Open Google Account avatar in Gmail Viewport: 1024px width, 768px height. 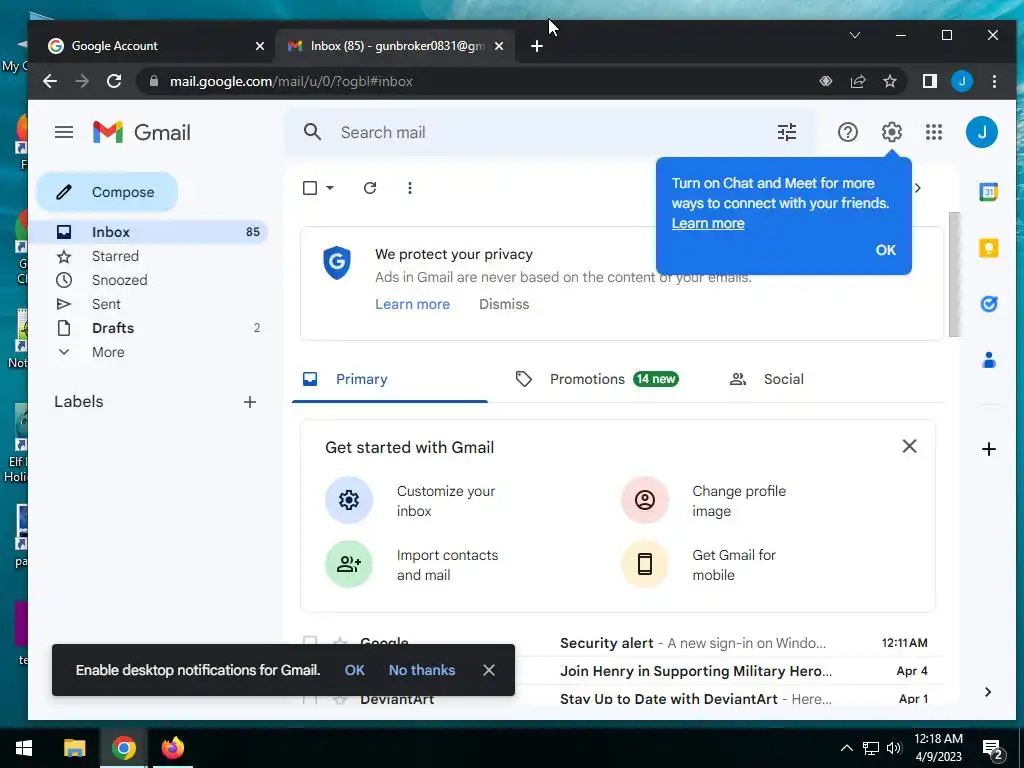click(x=982, y=132)
